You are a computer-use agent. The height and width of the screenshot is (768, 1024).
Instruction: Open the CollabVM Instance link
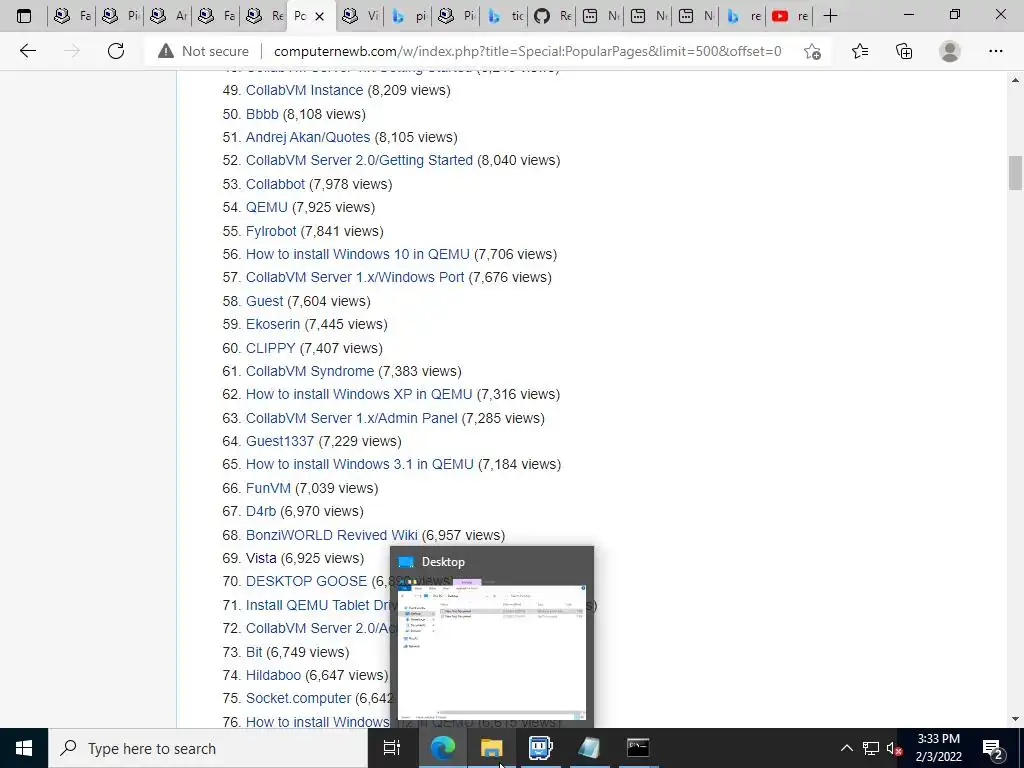pos(304,90)
